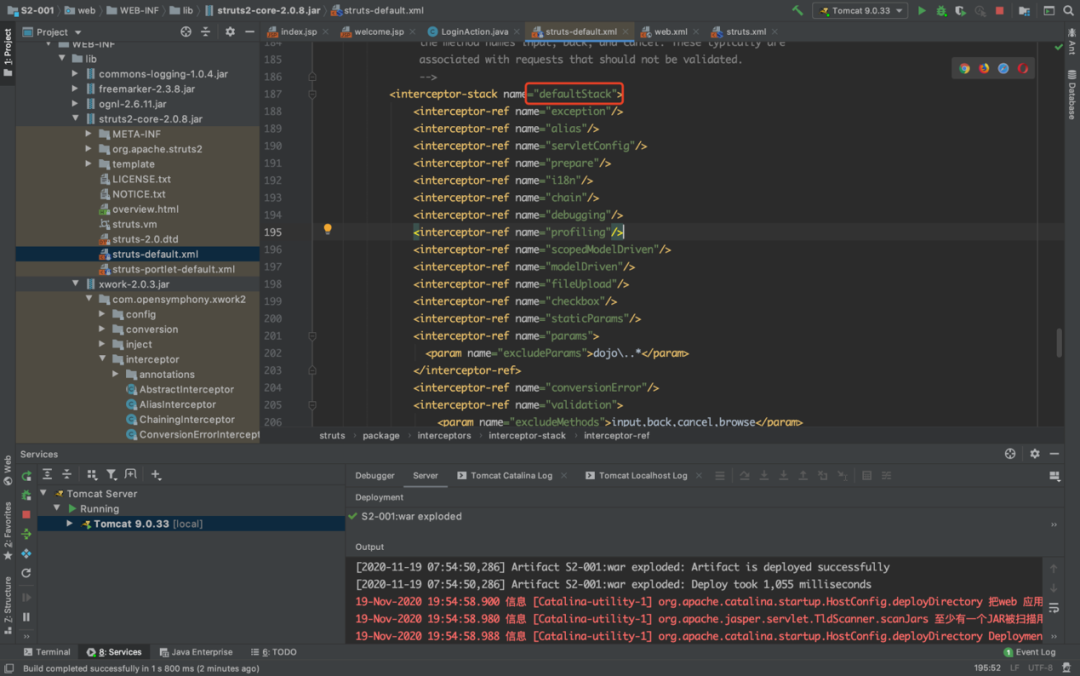This screenshot has height=676, width=1080.
Task: Close the struts-default.xml editor tab
Action: tap(625, 32)
